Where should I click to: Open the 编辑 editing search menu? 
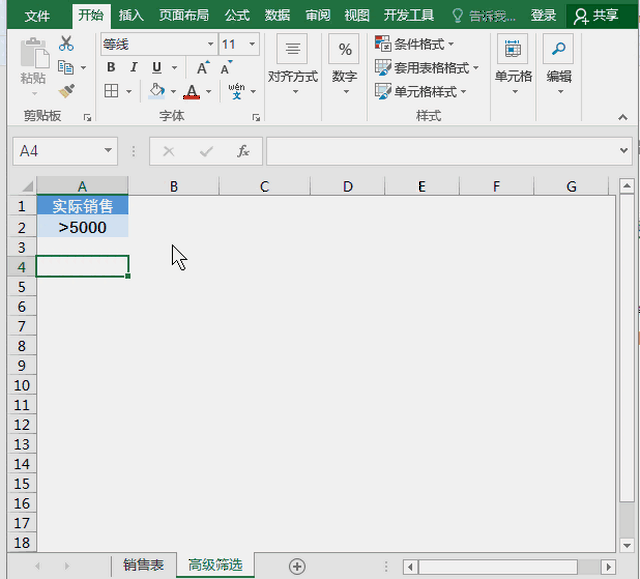[x=559, y=65]
